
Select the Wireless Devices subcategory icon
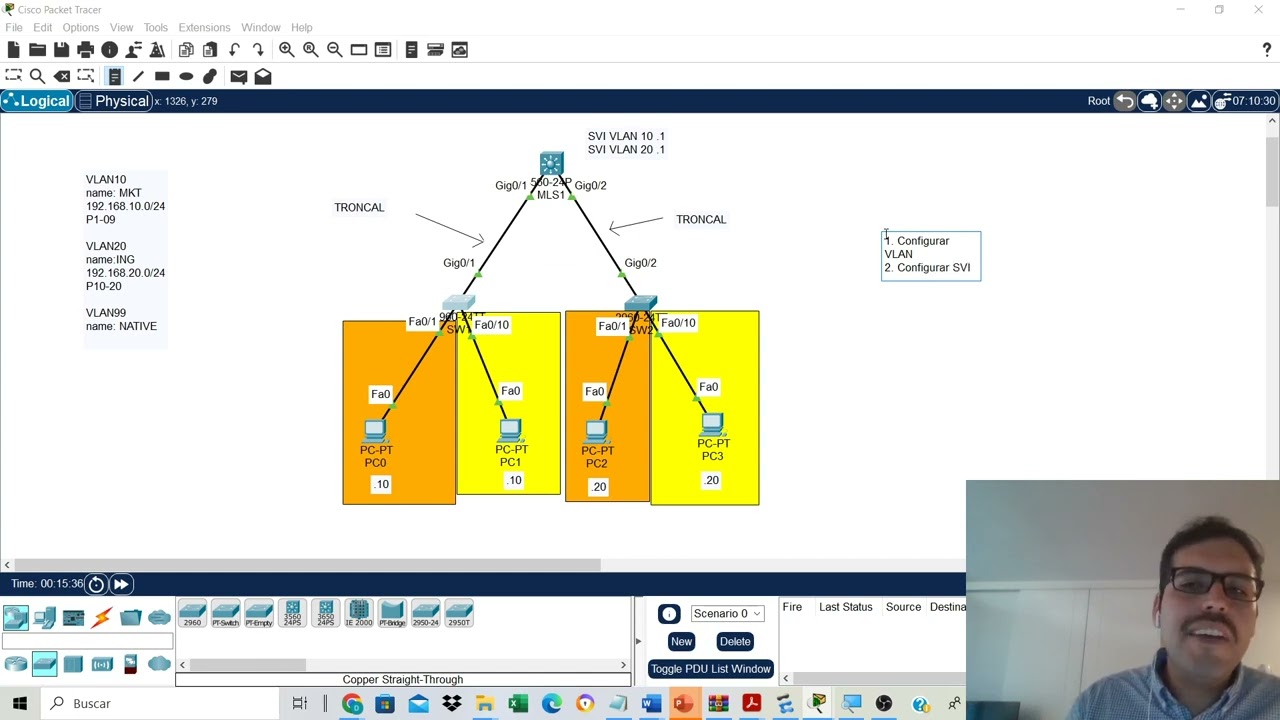pos(102,664)
